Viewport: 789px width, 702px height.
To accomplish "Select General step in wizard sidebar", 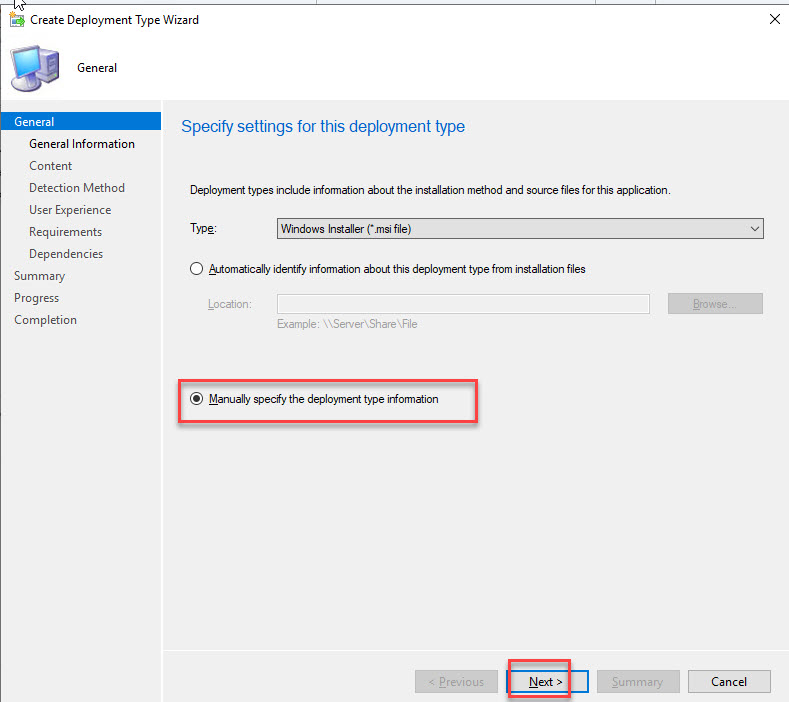I will tap(35, 122).
